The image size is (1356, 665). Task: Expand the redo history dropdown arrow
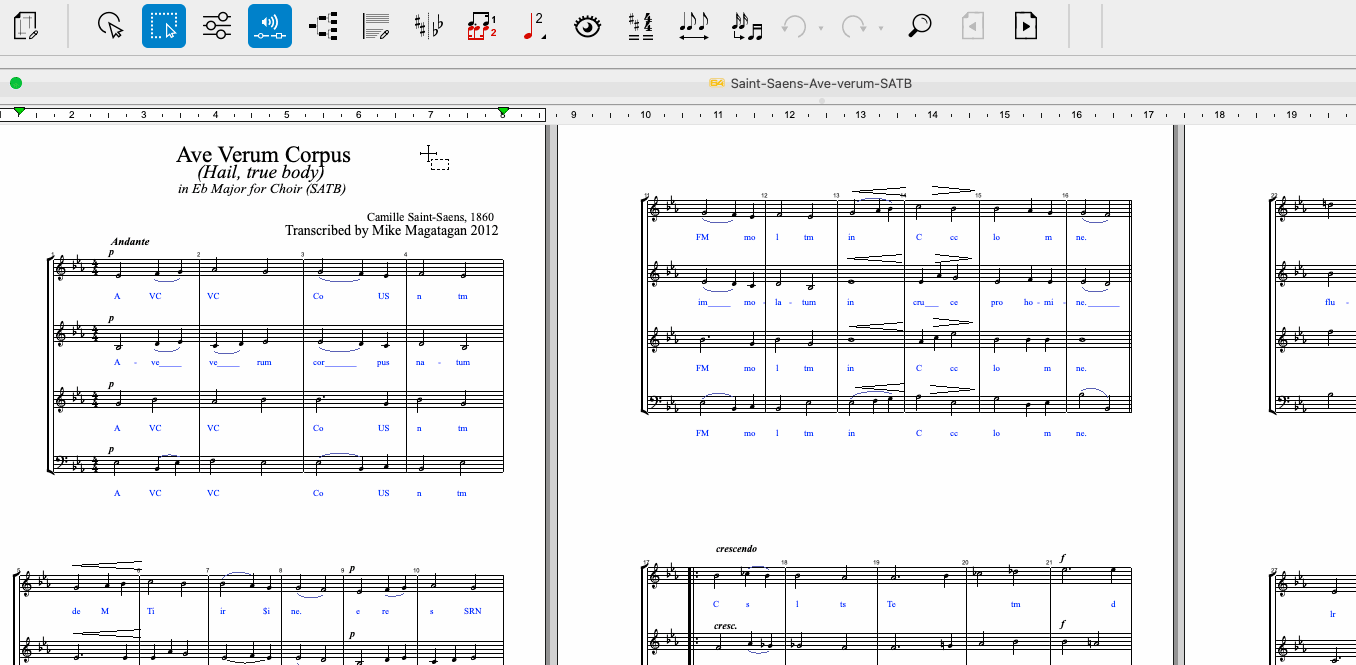[x=881, y=28]
